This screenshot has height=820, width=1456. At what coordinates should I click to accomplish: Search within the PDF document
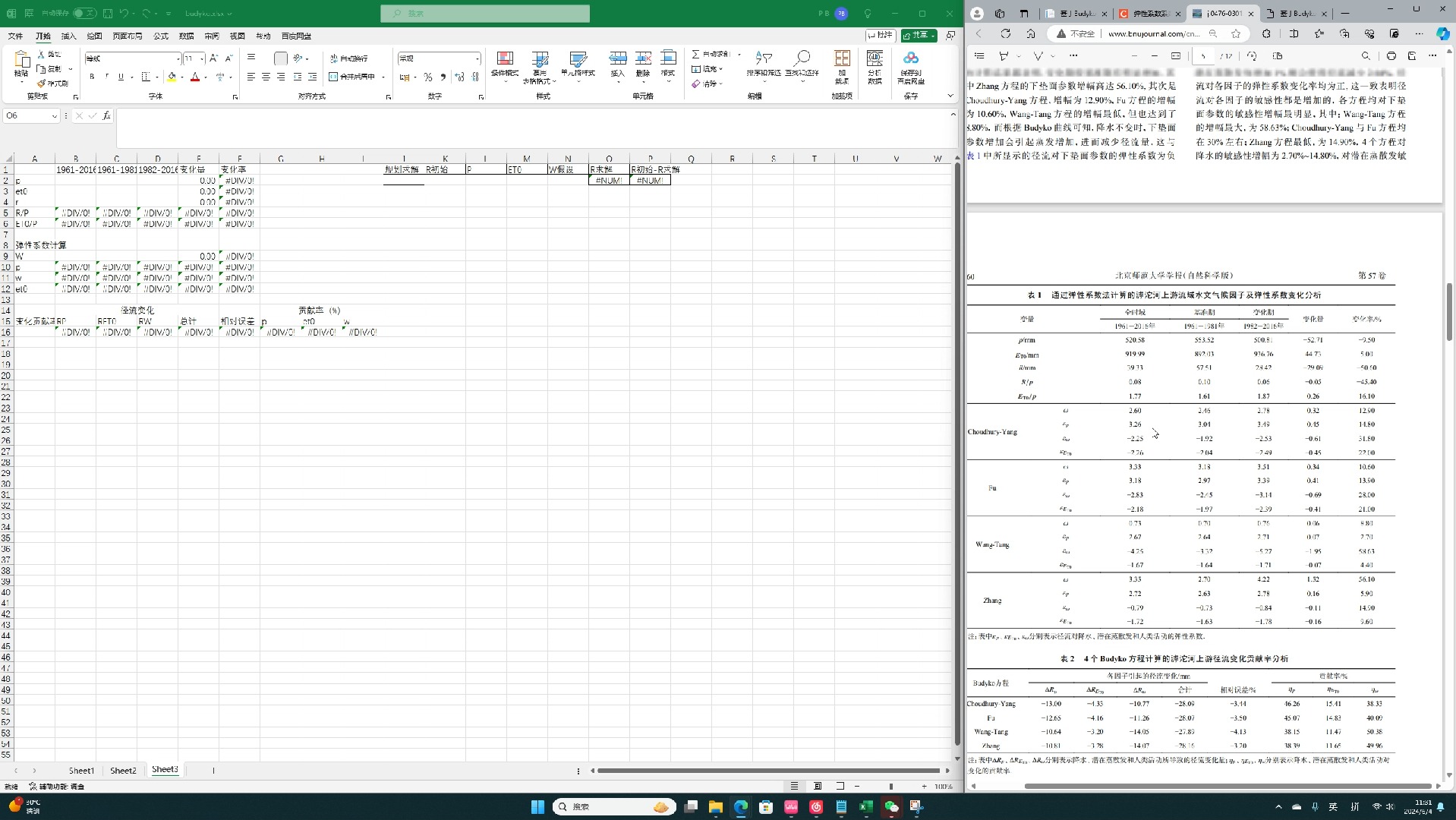[x=1366, y=56]
